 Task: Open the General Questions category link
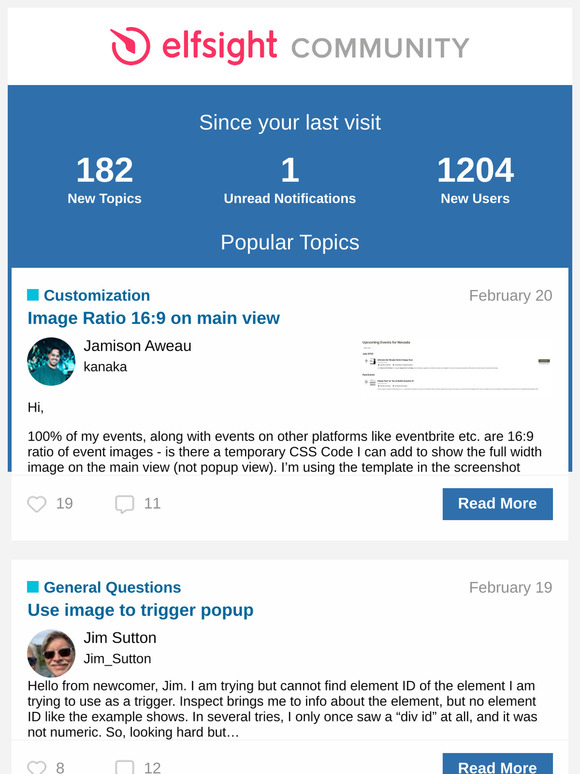click(x=112, y=587)
